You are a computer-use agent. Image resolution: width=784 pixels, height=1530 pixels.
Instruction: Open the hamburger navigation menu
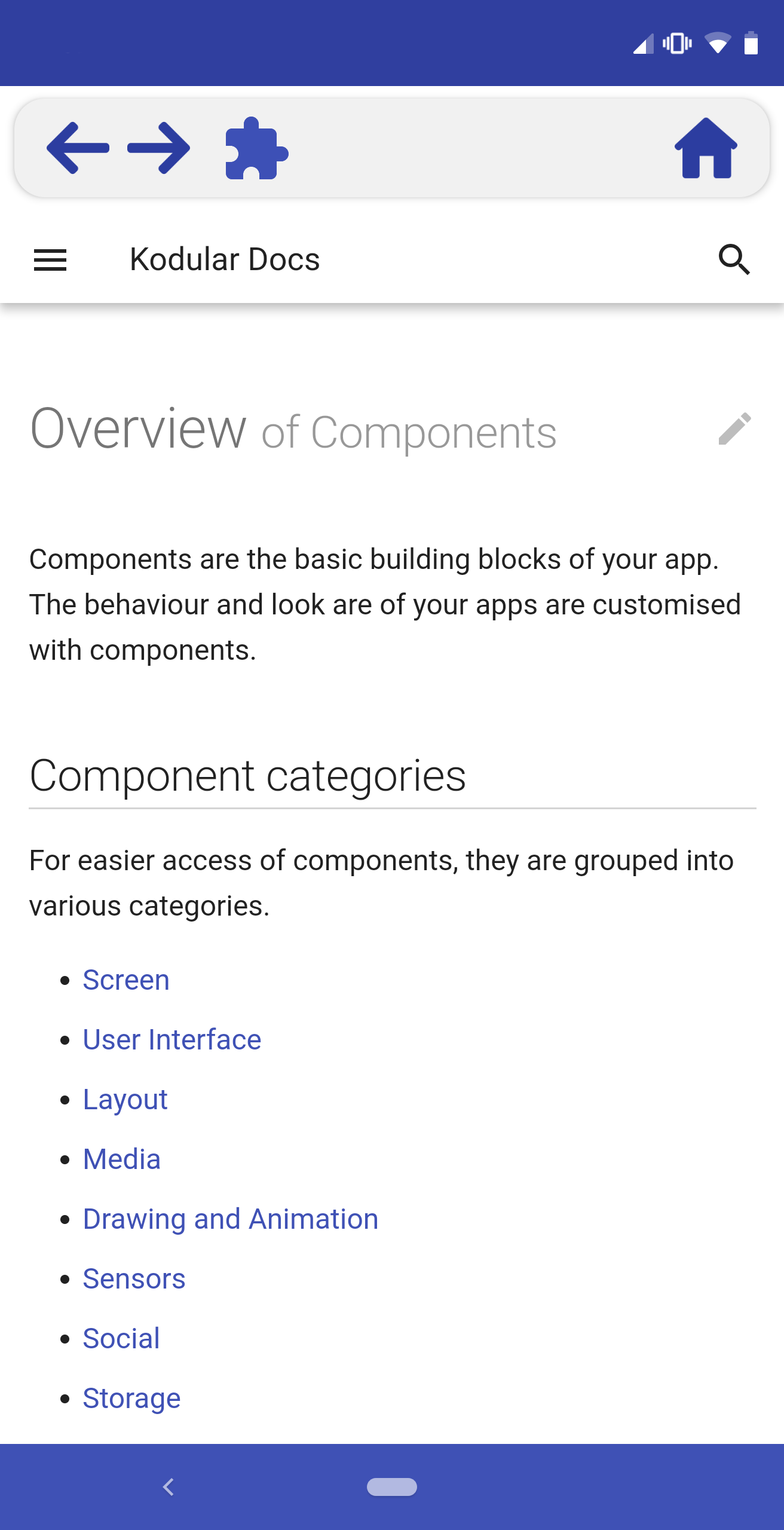[x=50, y=260]
